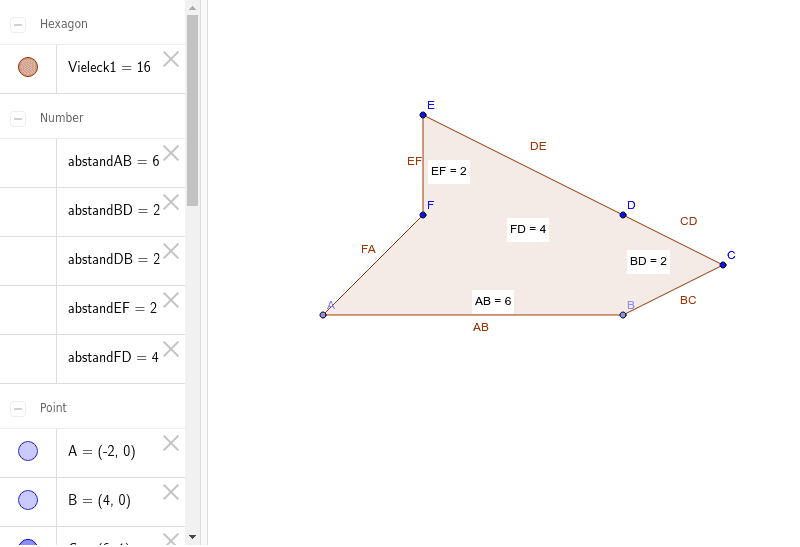Click the CD segment label
The height and width of the screenshot is (547, 800).
(689, 221)
